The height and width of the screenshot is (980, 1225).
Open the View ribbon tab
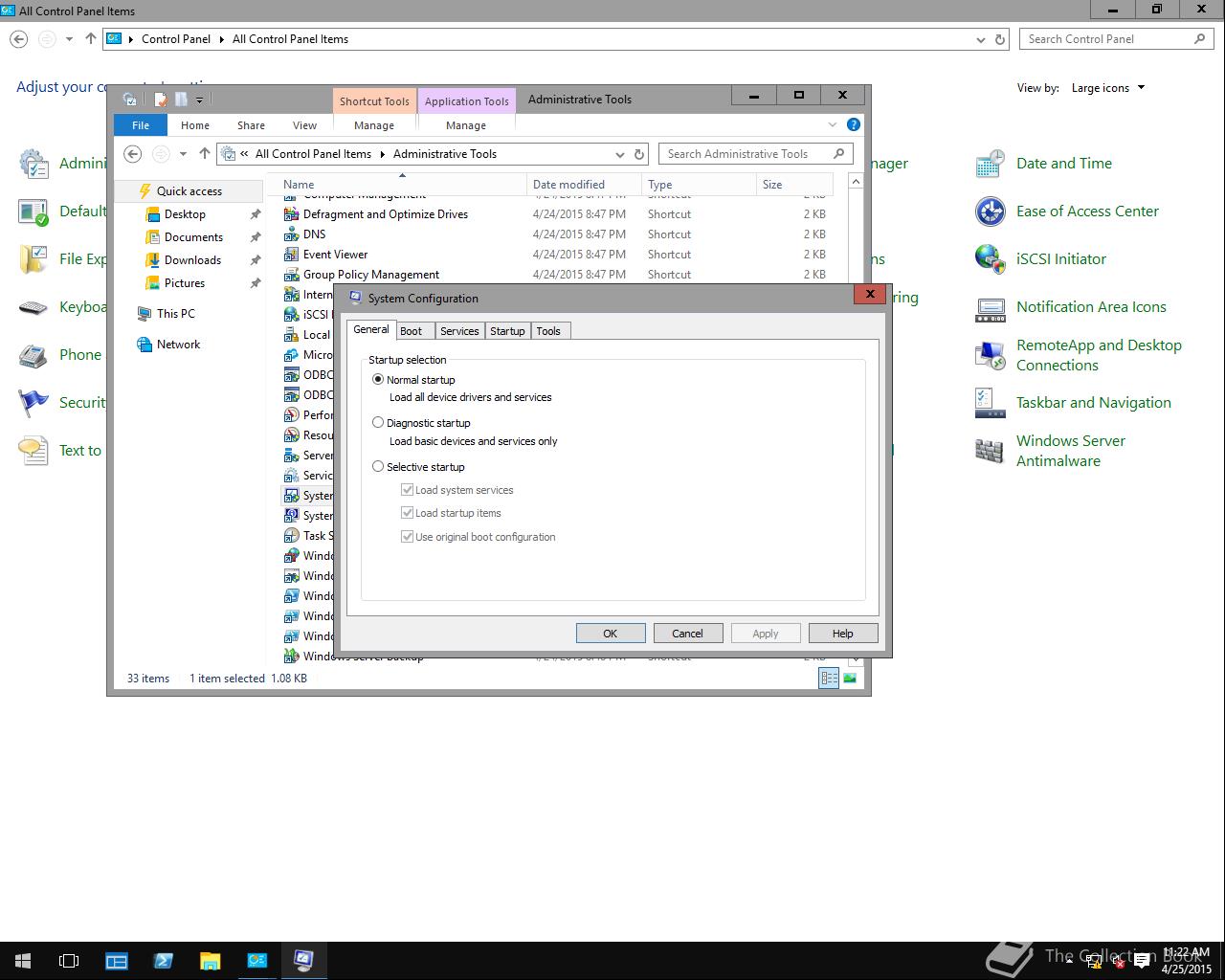coord(304,125)
